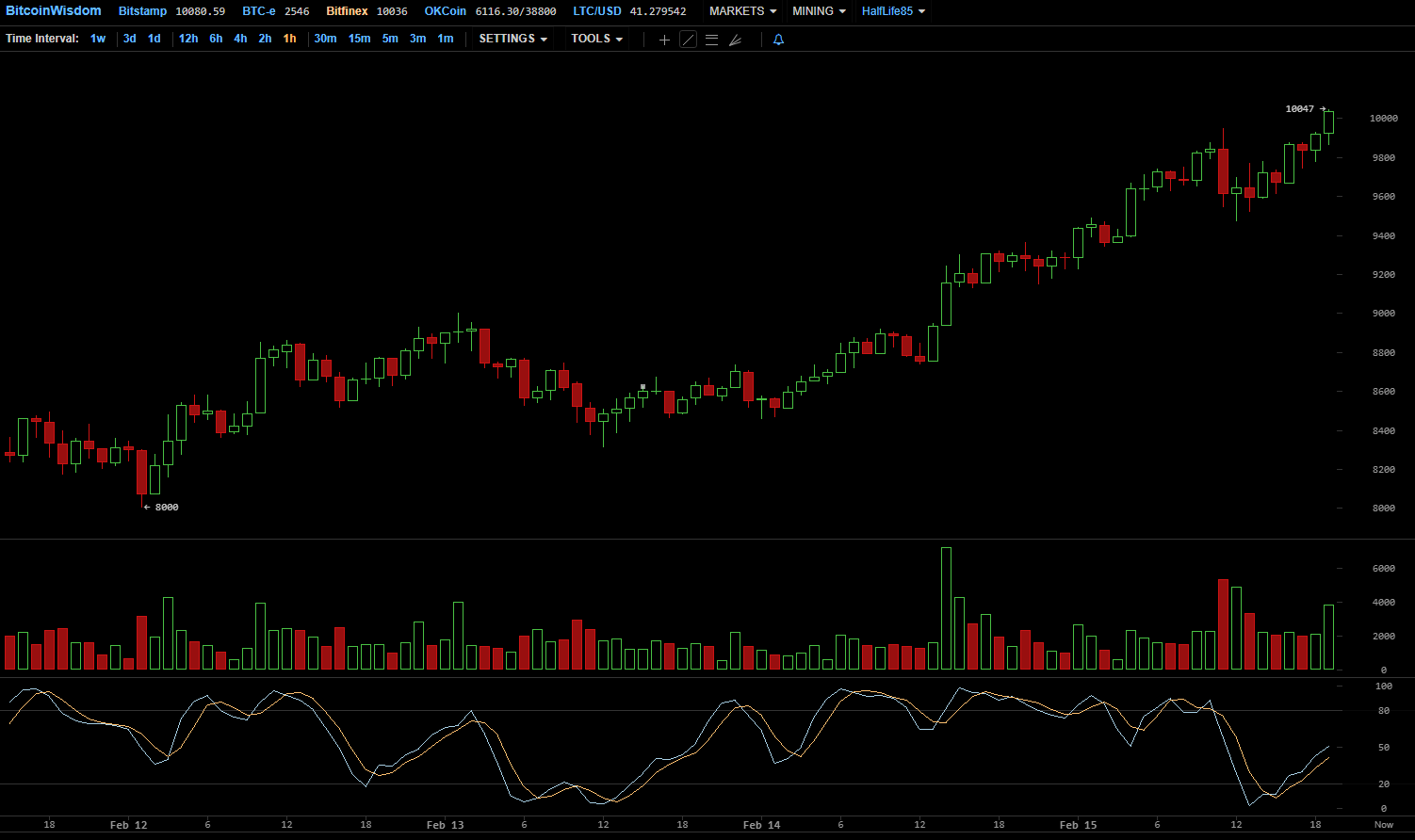
Task: Select the 4h time interval
Action: [x=240, y=39]
